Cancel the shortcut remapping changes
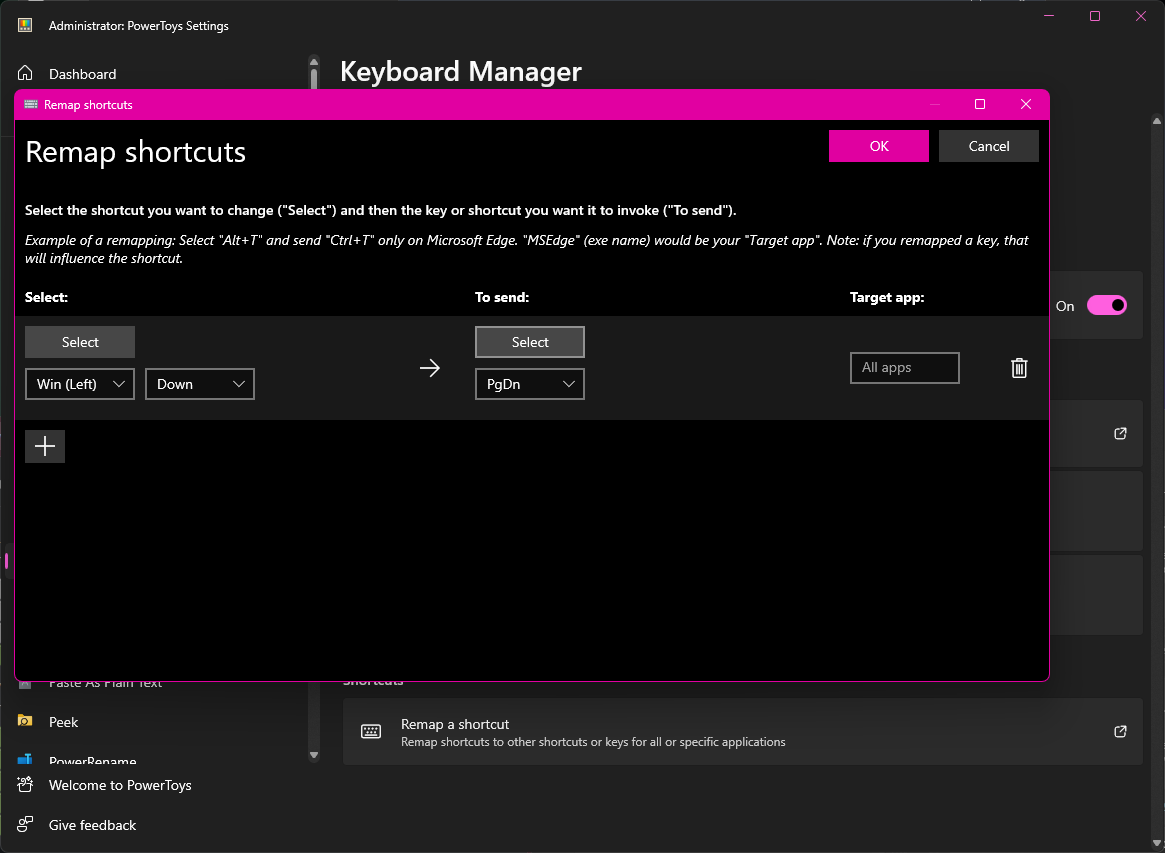 [988, 145]
